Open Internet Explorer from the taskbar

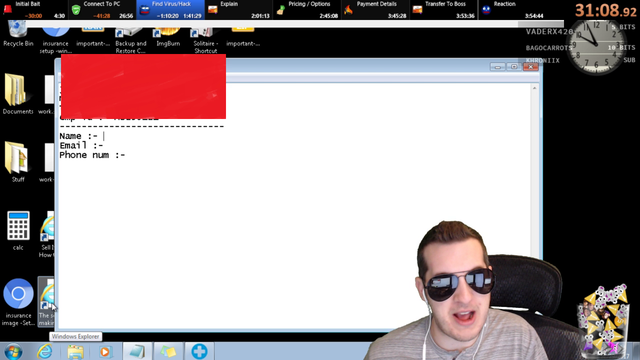coord(44,351)
